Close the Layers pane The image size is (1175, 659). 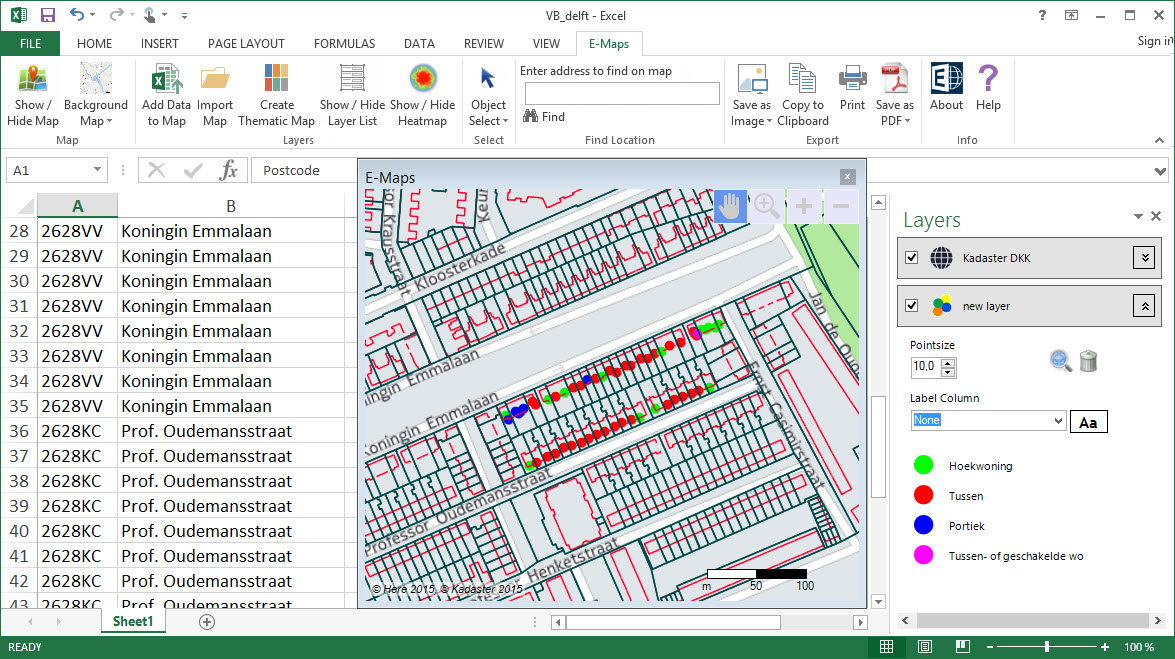point(1156,217)
